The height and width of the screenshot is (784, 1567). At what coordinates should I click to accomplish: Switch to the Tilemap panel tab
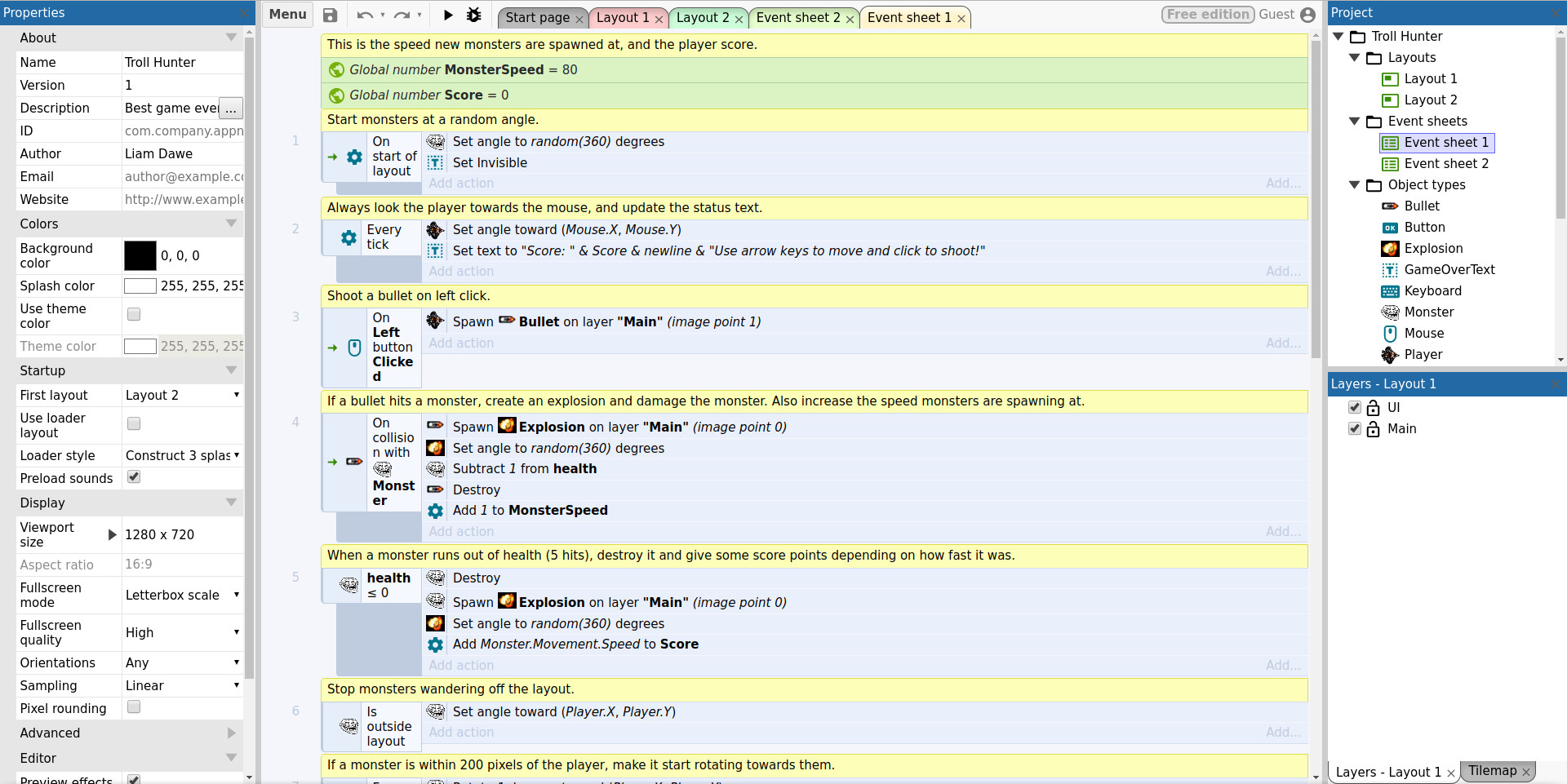[1493, 771]
